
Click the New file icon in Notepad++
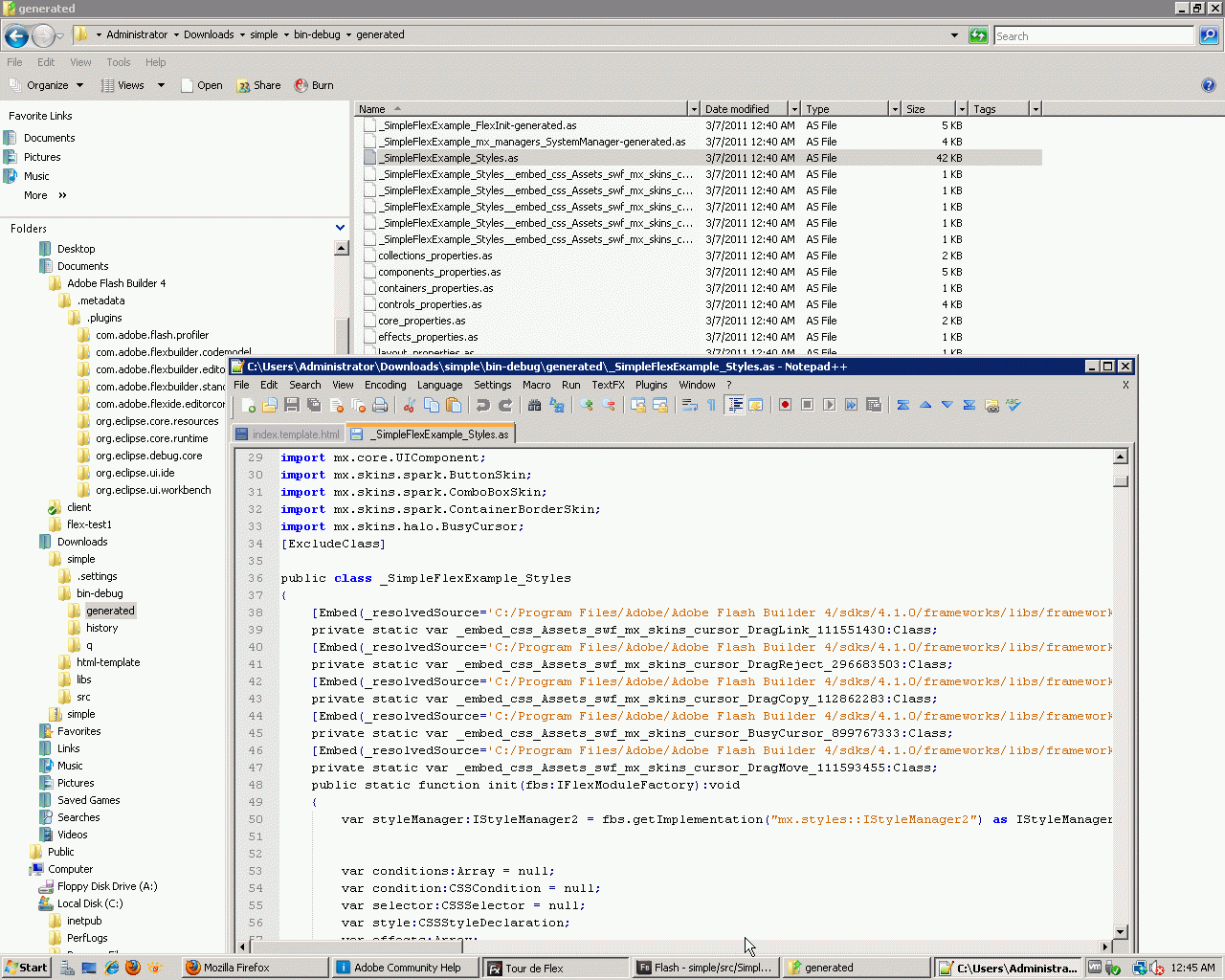(249, 406)
